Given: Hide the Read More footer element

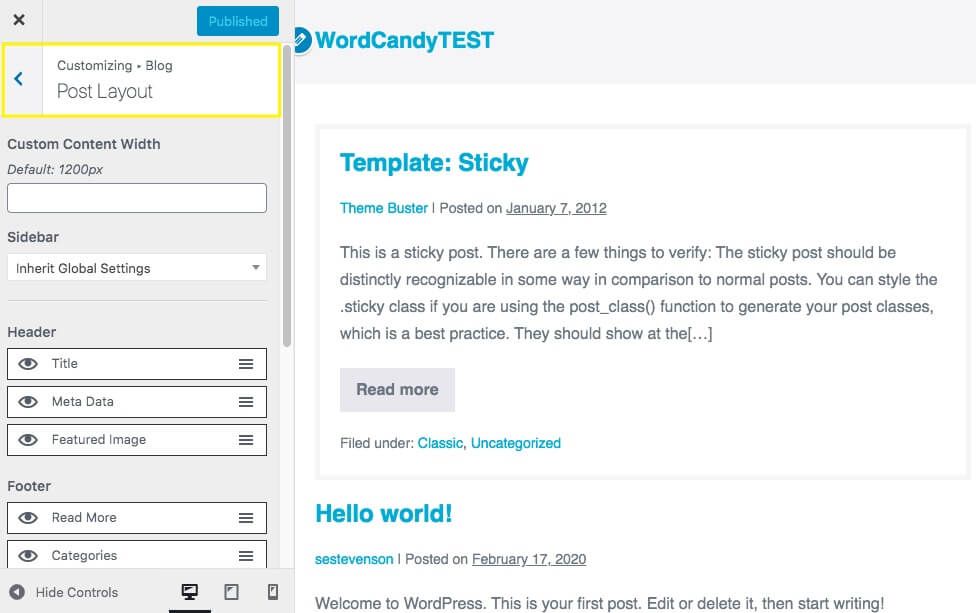Looking at the screenshot, I should click(28, 518).
